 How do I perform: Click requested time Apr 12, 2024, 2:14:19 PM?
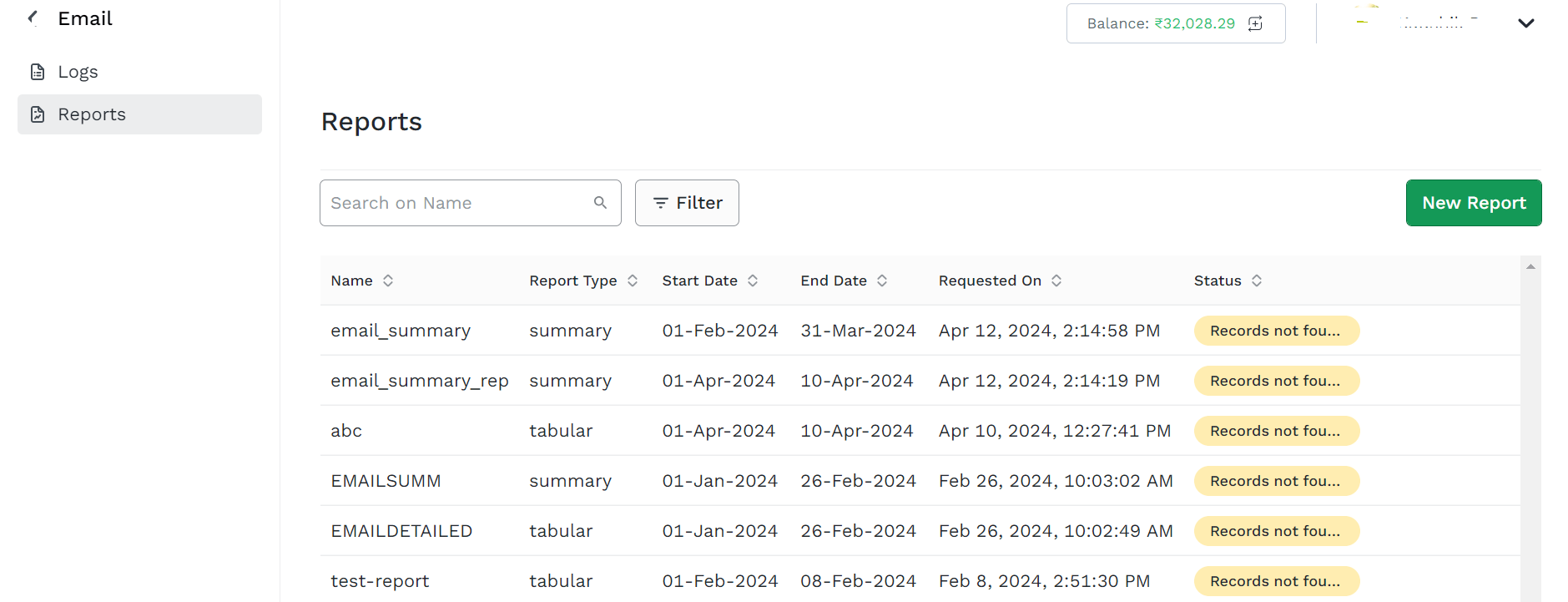tap(1049, 381)
